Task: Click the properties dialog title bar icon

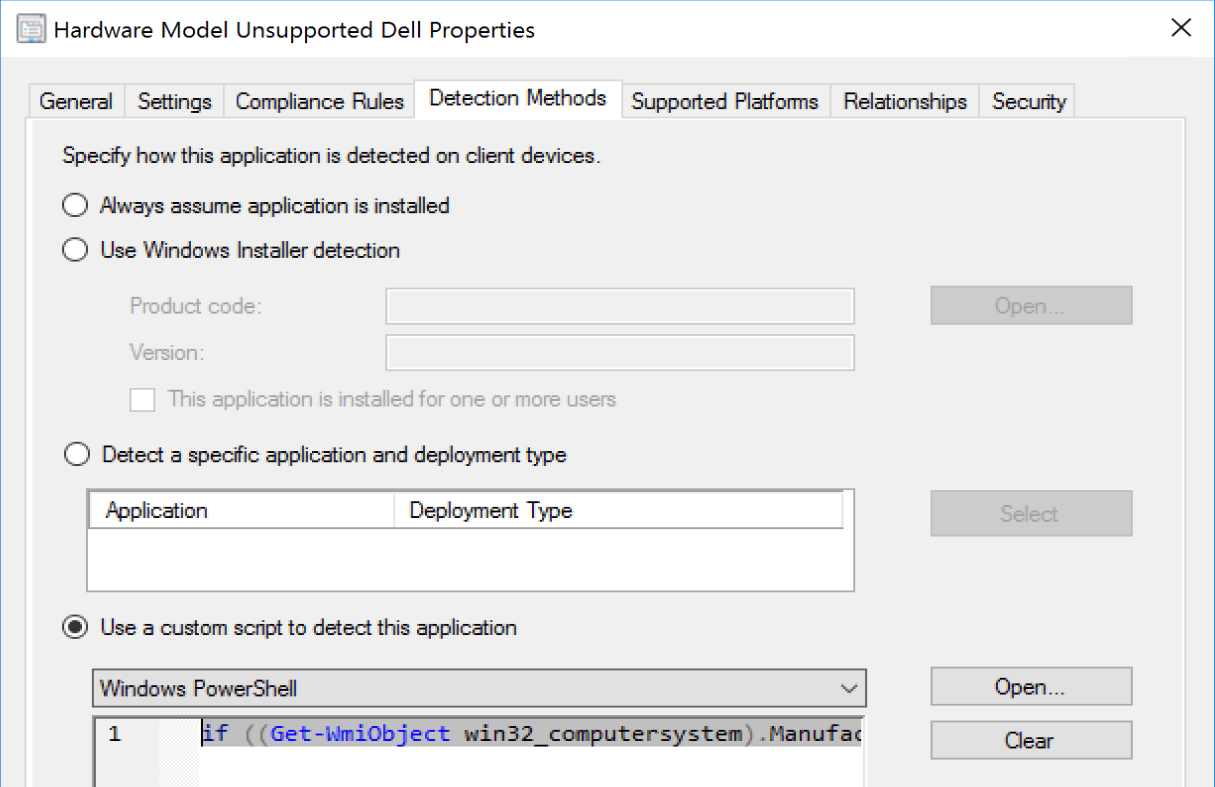Action: click(31, 29)
